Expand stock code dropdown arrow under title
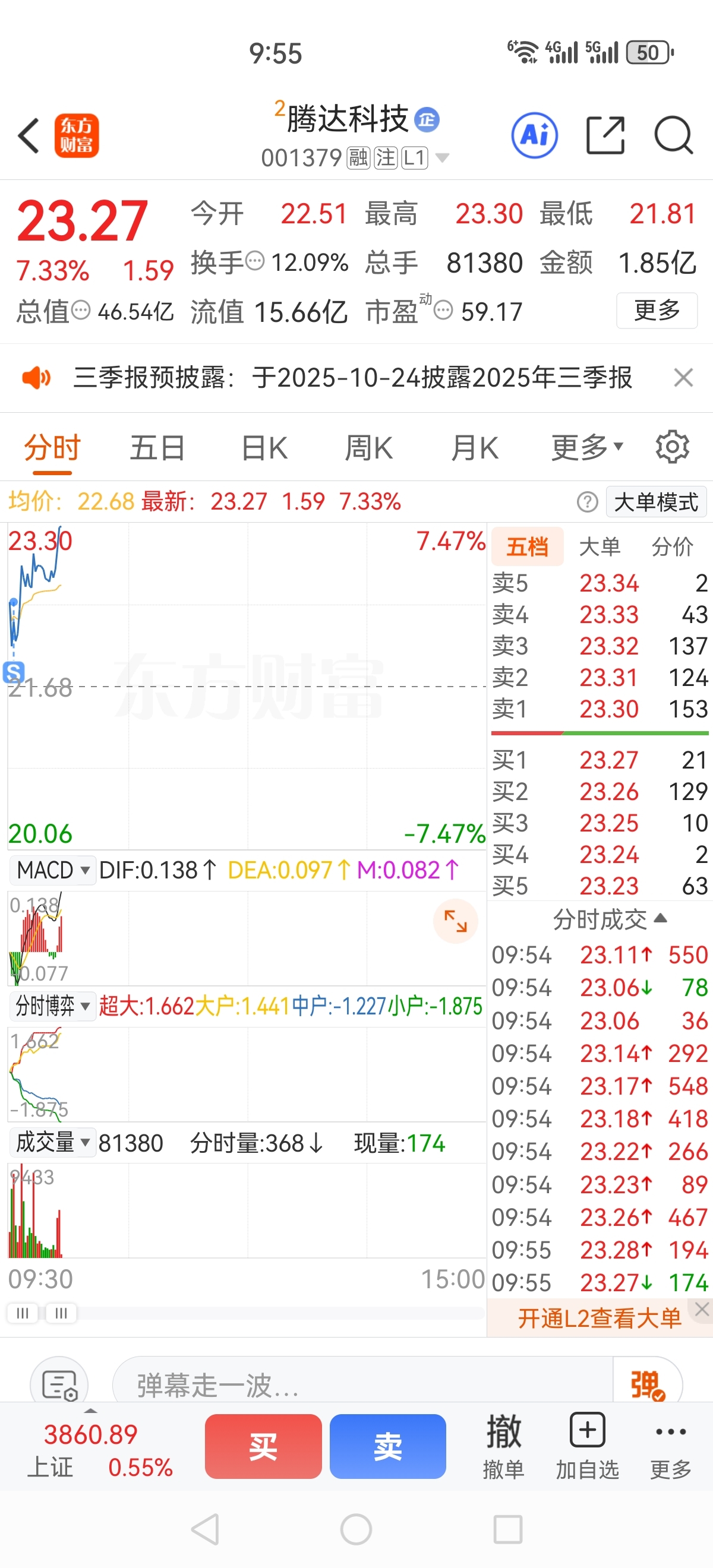This screenshot has height=1568, width=713. (x=443, y=157)
